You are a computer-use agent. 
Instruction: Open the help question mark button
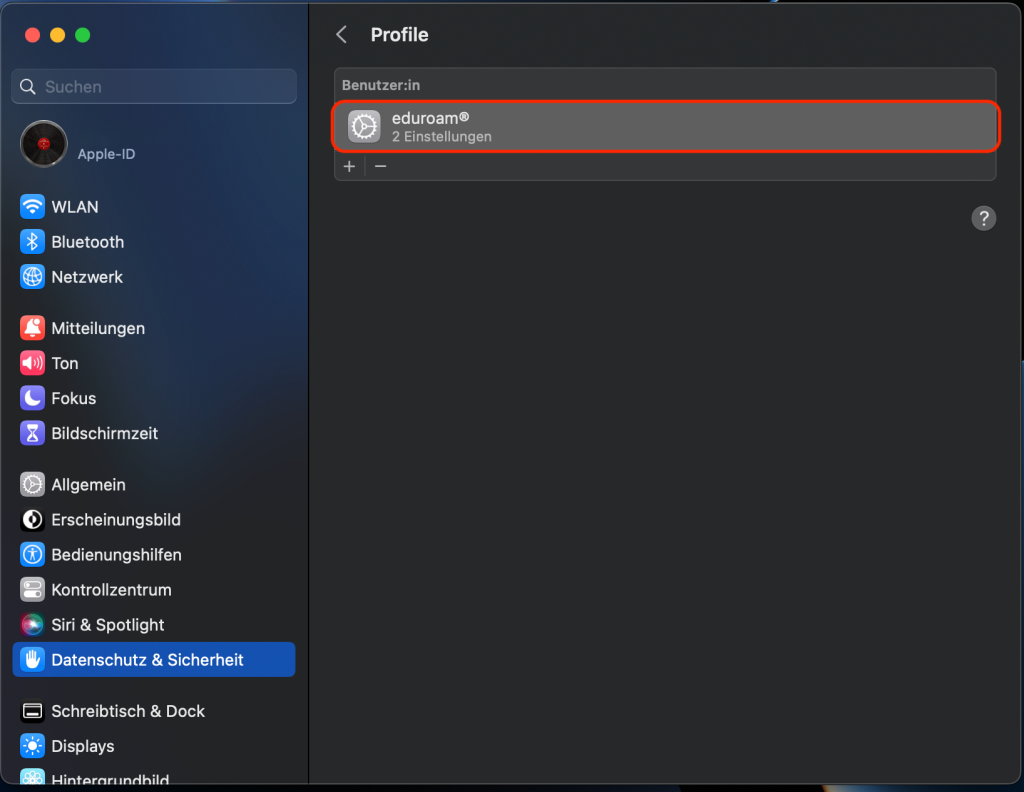[x=984, y=218]
